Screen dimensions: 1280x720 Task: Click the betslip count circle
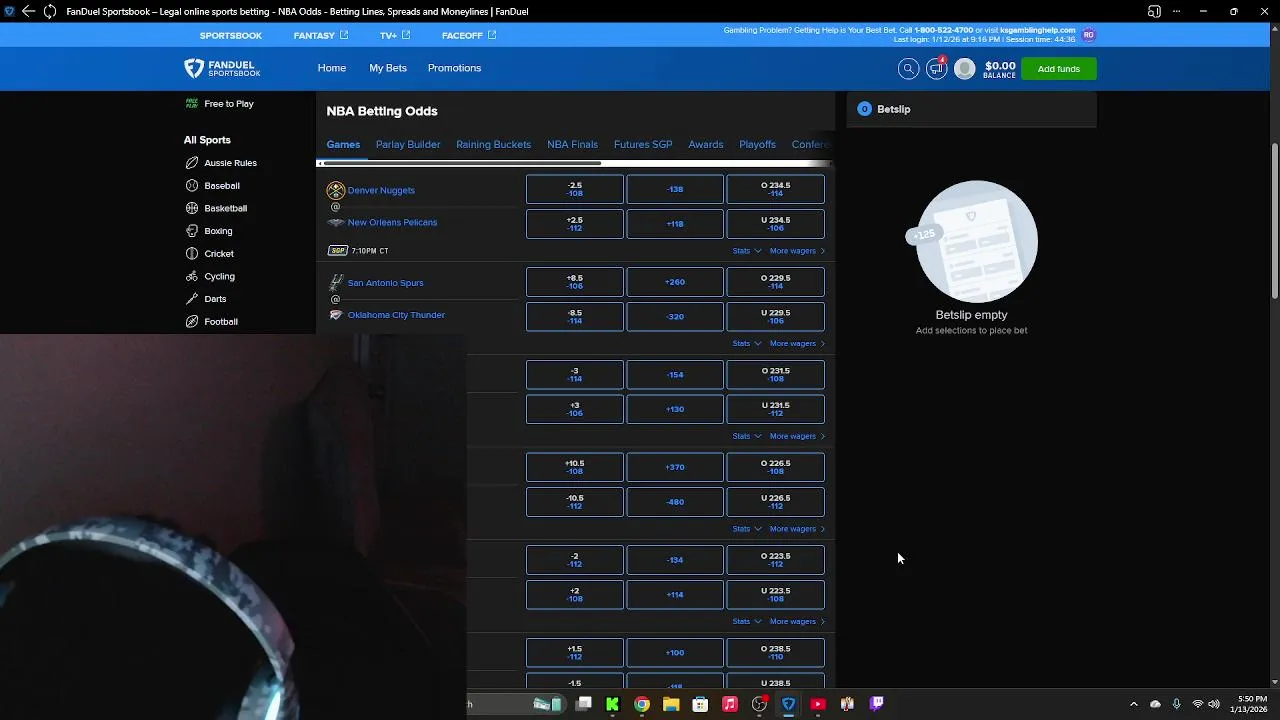click(864, 109)
